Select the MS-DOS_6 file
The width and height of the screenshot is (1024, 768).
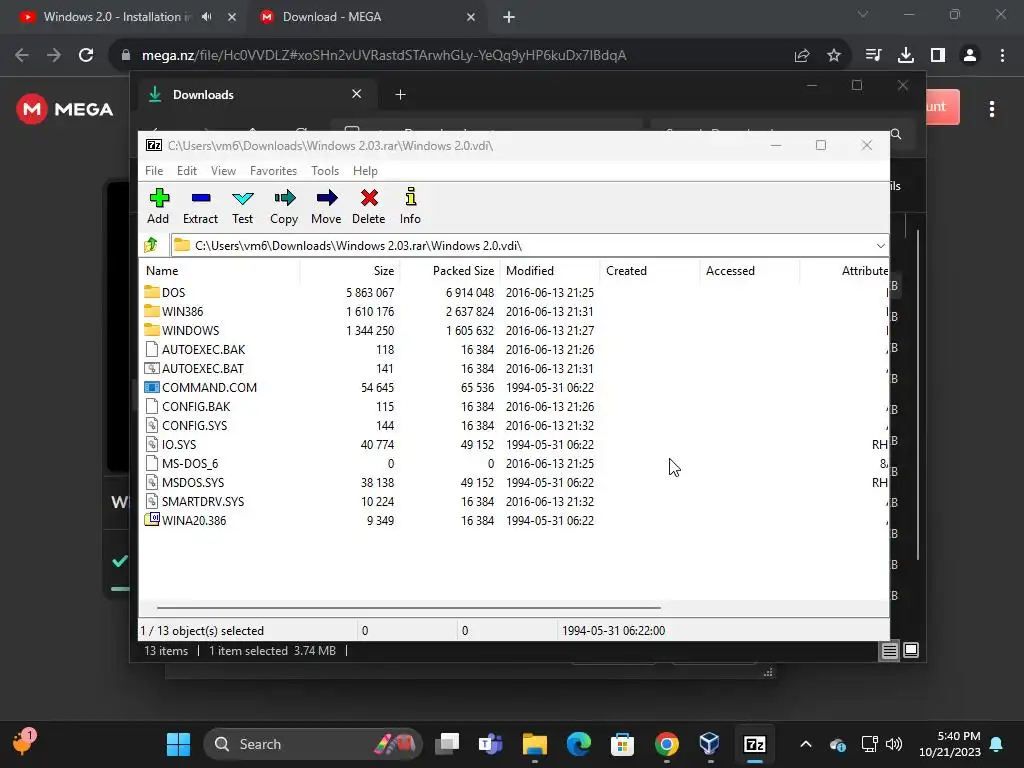click(189, 463)
